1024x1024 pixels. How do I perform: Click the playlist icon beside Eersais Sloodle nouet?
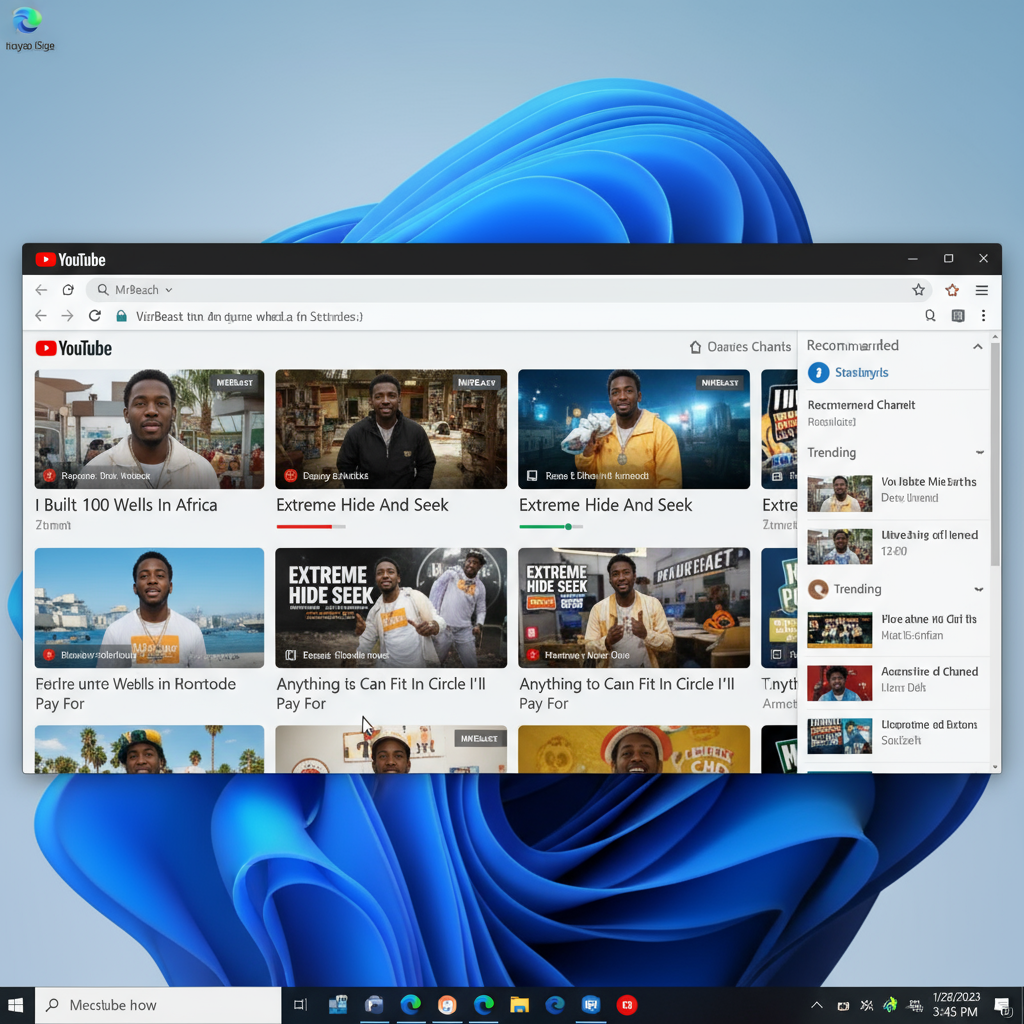coord(291,654)
